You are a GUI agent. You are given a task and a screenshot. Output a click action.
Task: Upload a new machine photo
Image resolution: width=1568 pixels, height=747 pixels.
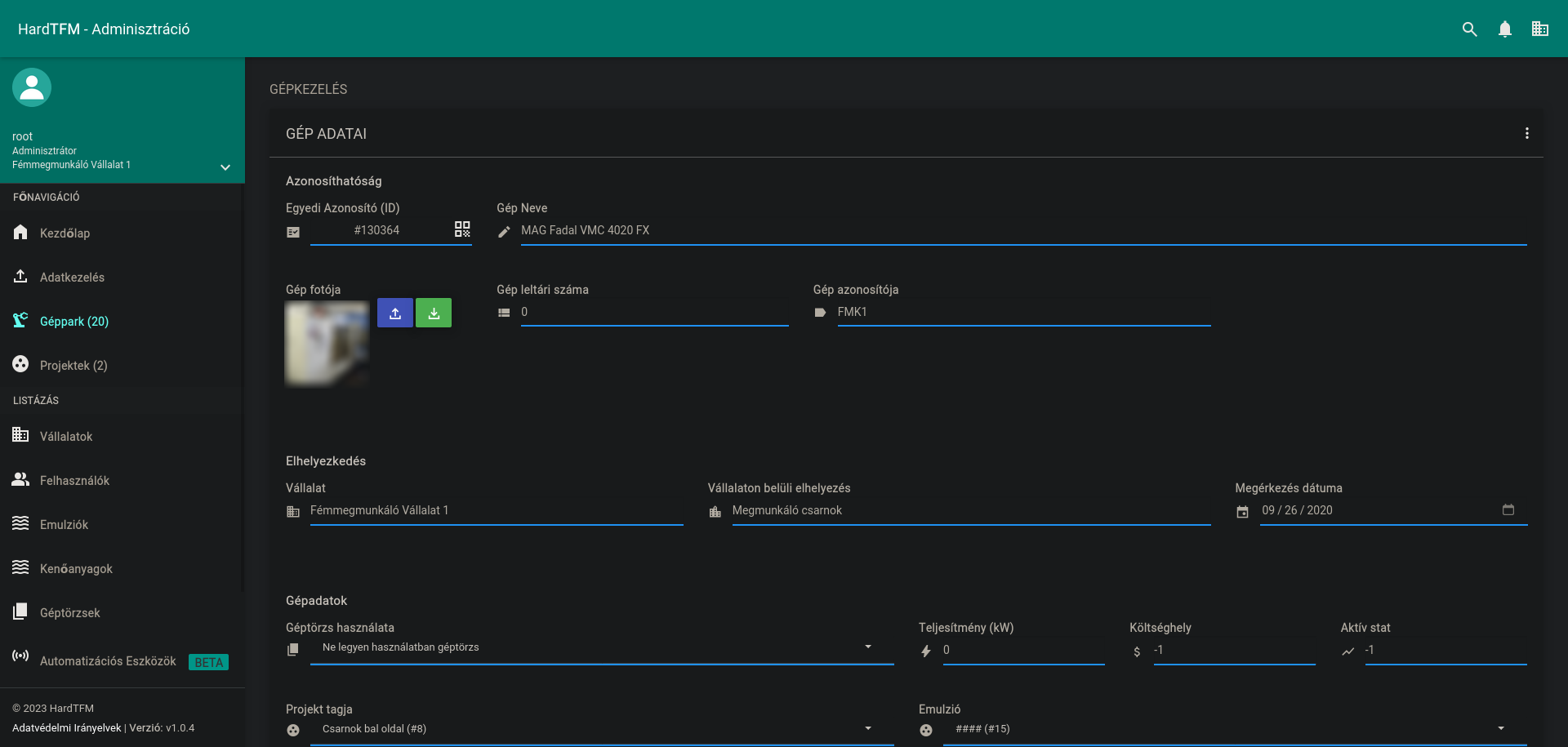[x=395, y=313]
